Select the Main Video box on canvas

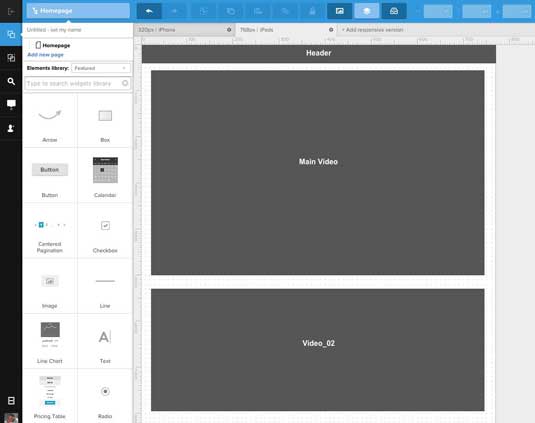[318, 173]
